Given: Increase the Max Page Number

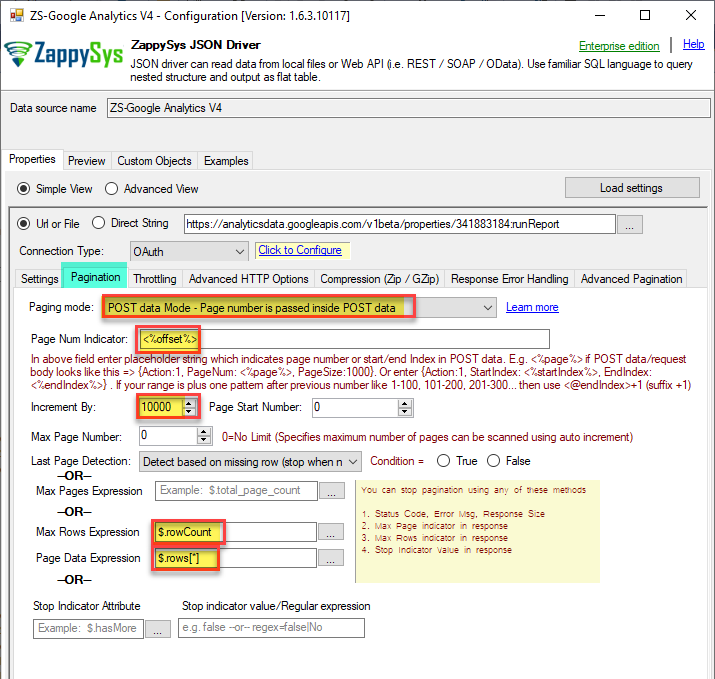Looking at the screenshot, I should (x=204, y=432).
